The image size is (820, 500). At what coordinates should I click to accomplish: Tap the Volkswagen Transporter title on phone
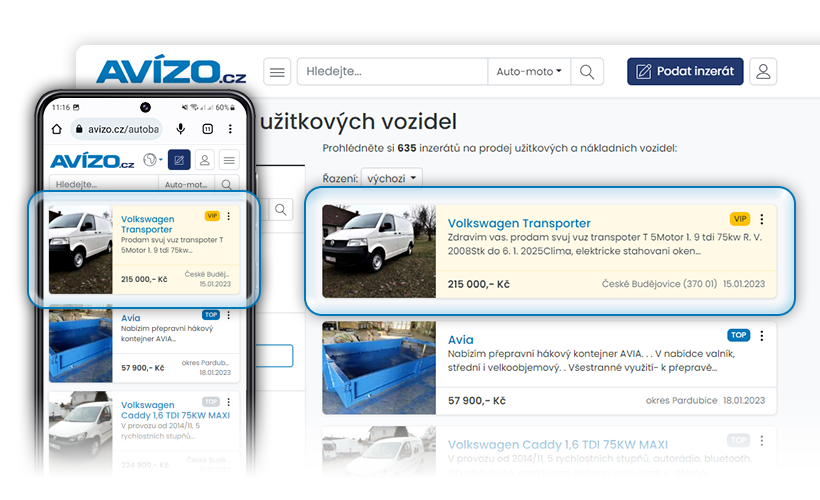coord(147,224)
